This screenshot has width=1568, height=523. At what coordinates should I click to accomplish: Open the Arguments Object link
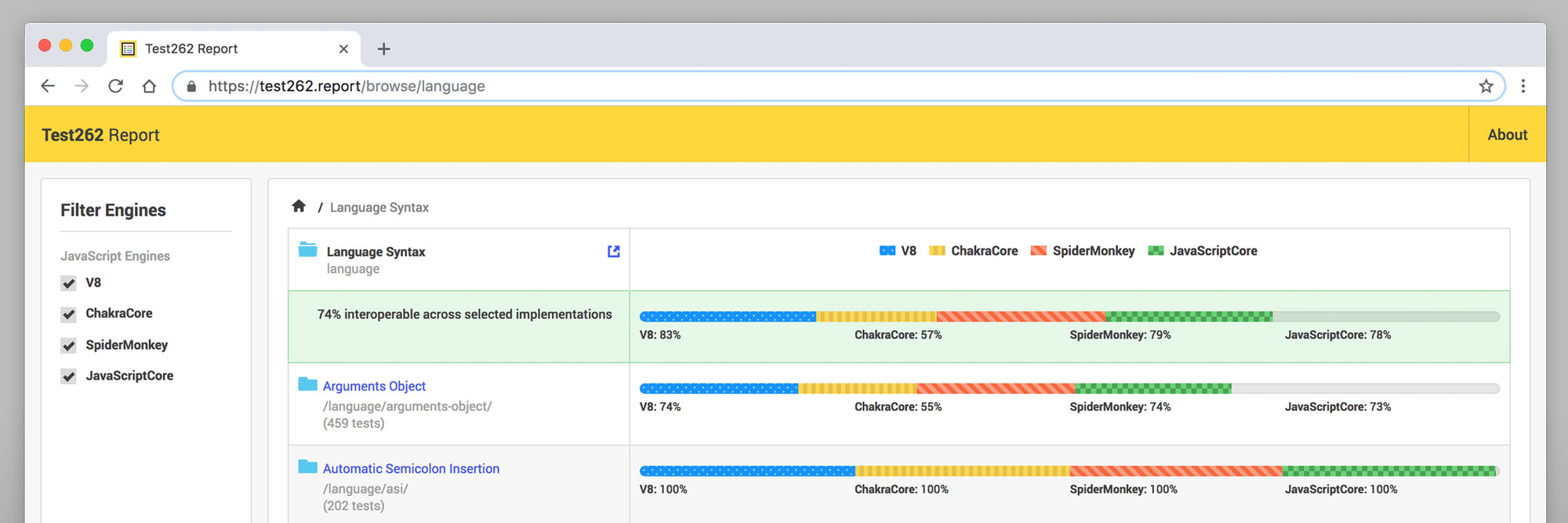click(374, 386)
